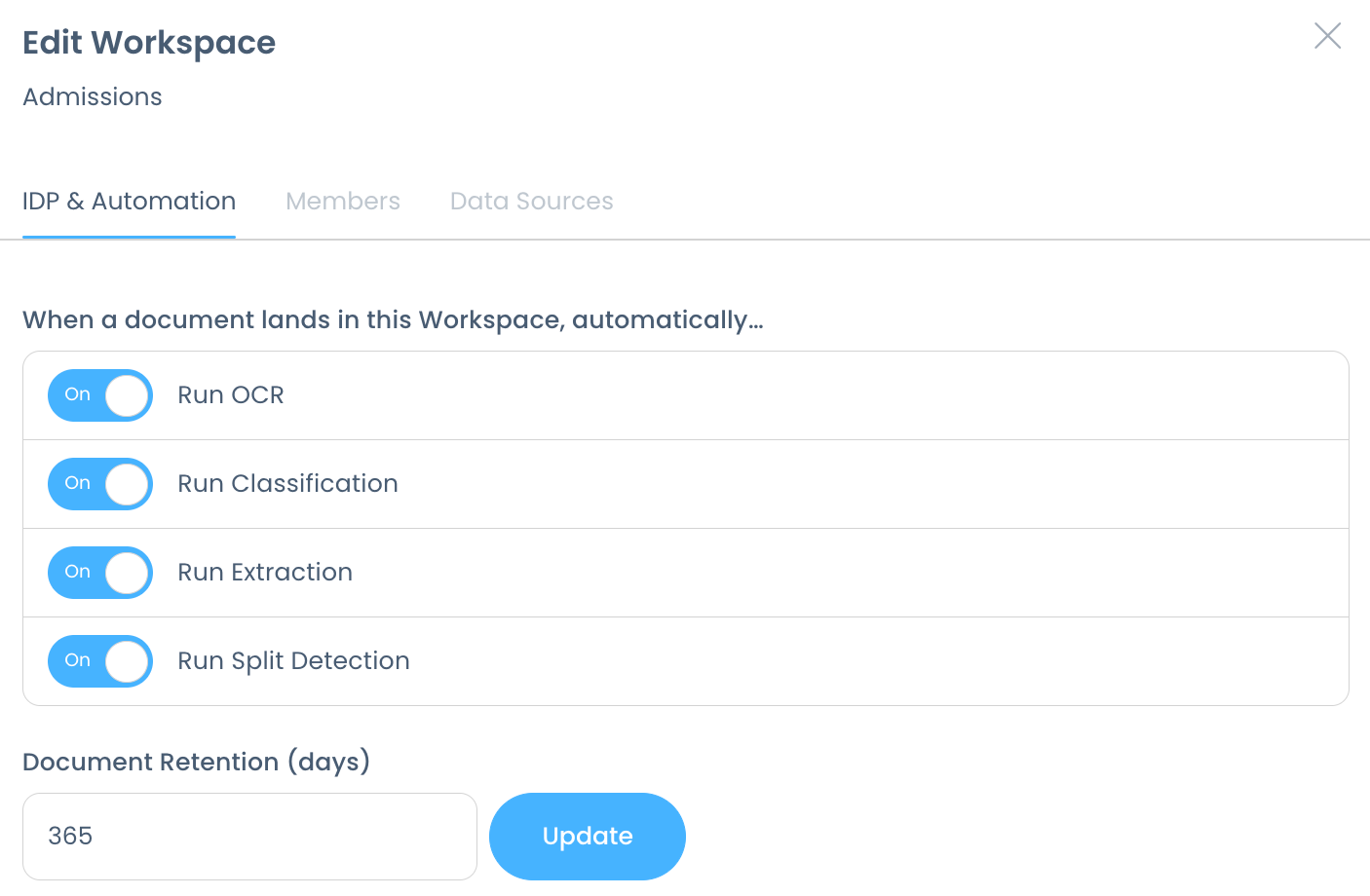Click the Run Extraction label text
1370x896 pixels.
(265, 573)
